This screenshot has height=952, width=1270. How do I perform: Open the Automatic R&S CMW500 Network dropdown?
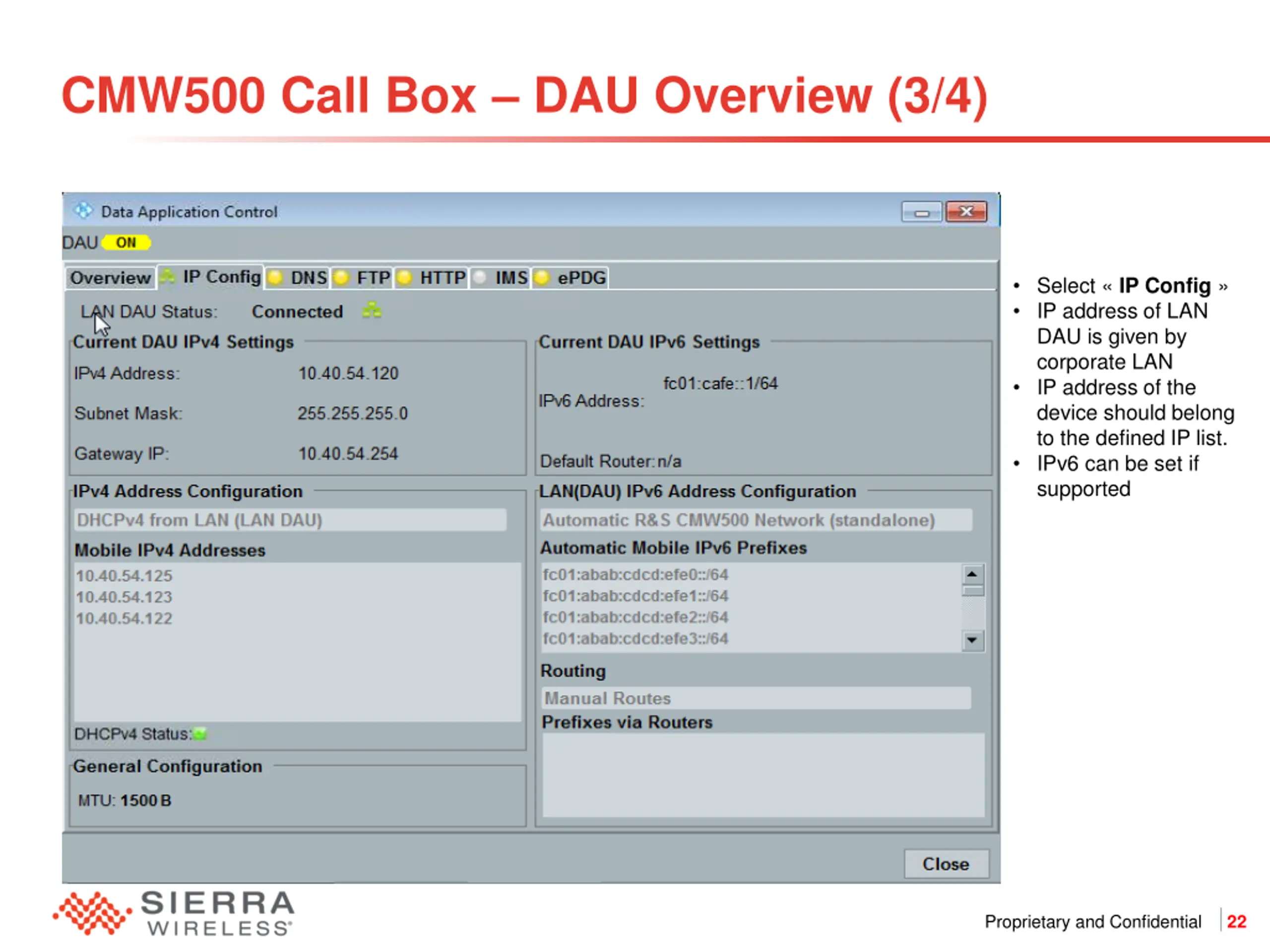(757, 520)
